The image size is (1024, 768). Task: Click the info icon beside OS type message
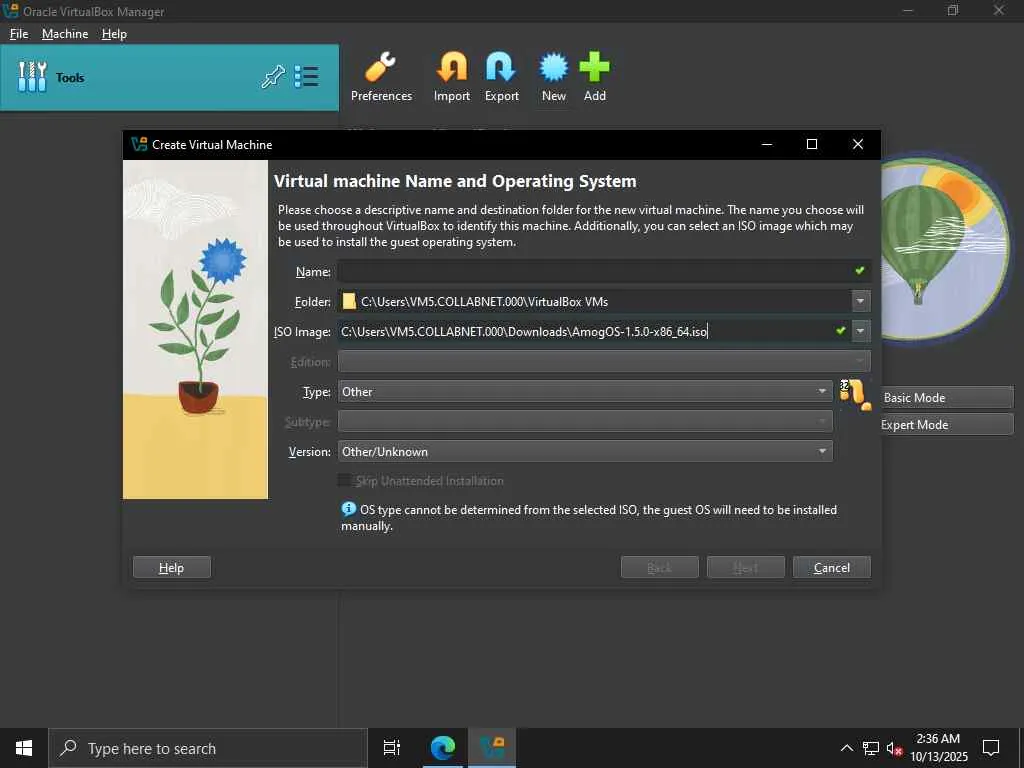349,509
